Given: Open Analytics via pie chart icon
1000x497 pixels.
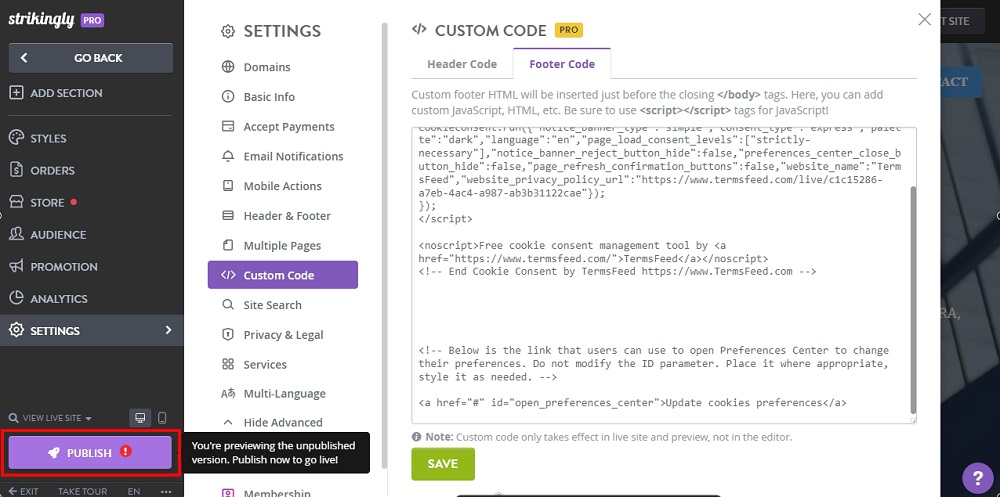Looking at the screenshot, I should 17,299.
